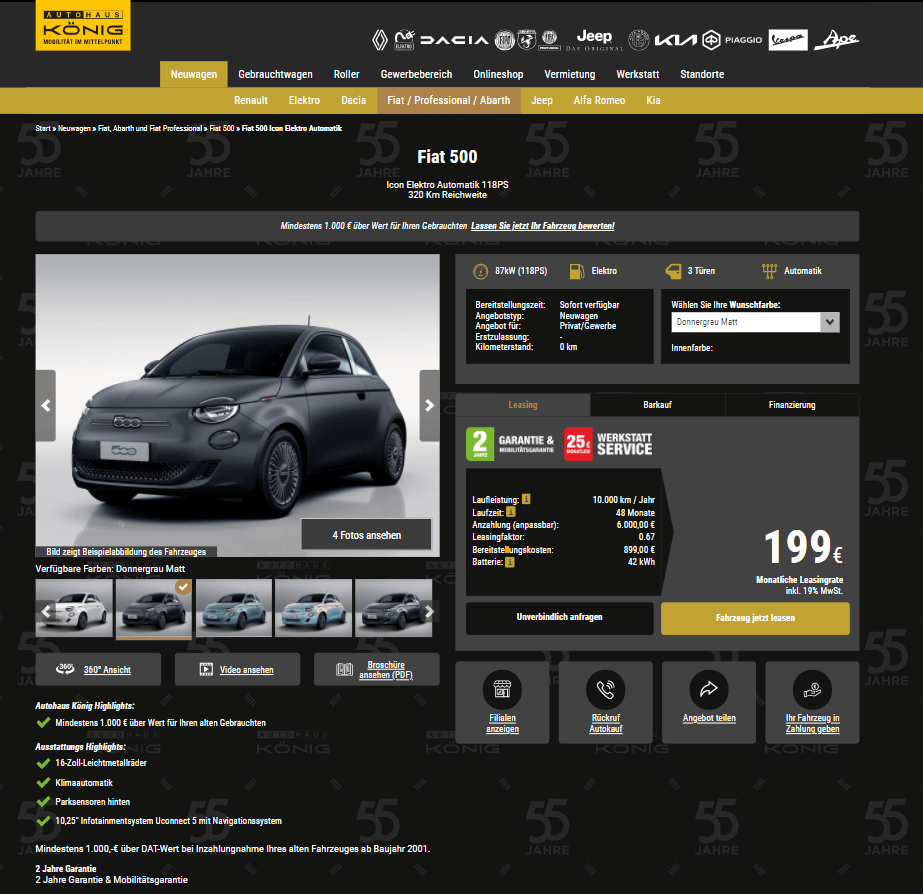Advance to next main car photo
The height and width of the screenshot is (894, 923).
[429, 406]
